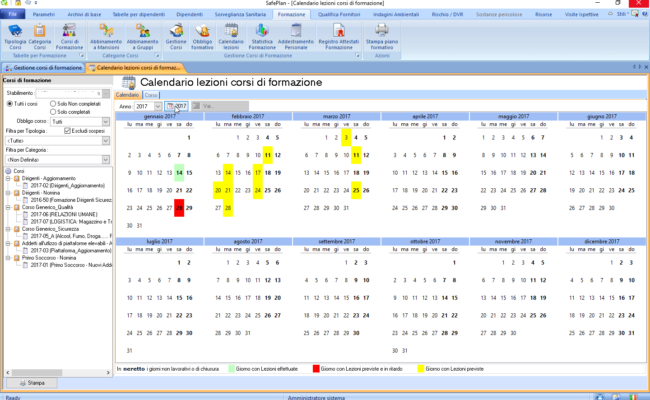Click the calendar header icon beside title
The height and width of the screenshot is (400, 650).
click(129, 82)
